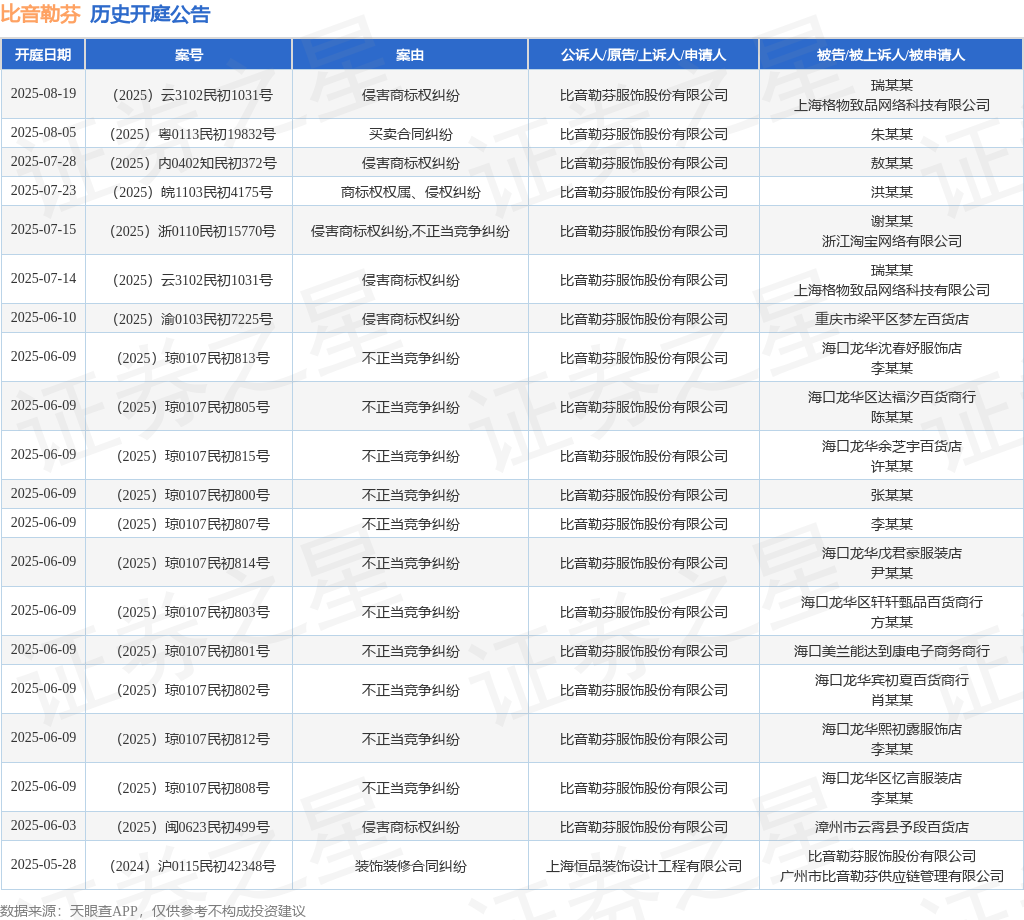This screenshot has width=1024, height=920.
Task: Click defendant 海口美兰能达到康电子商务商行
Action: coord(891,652)
